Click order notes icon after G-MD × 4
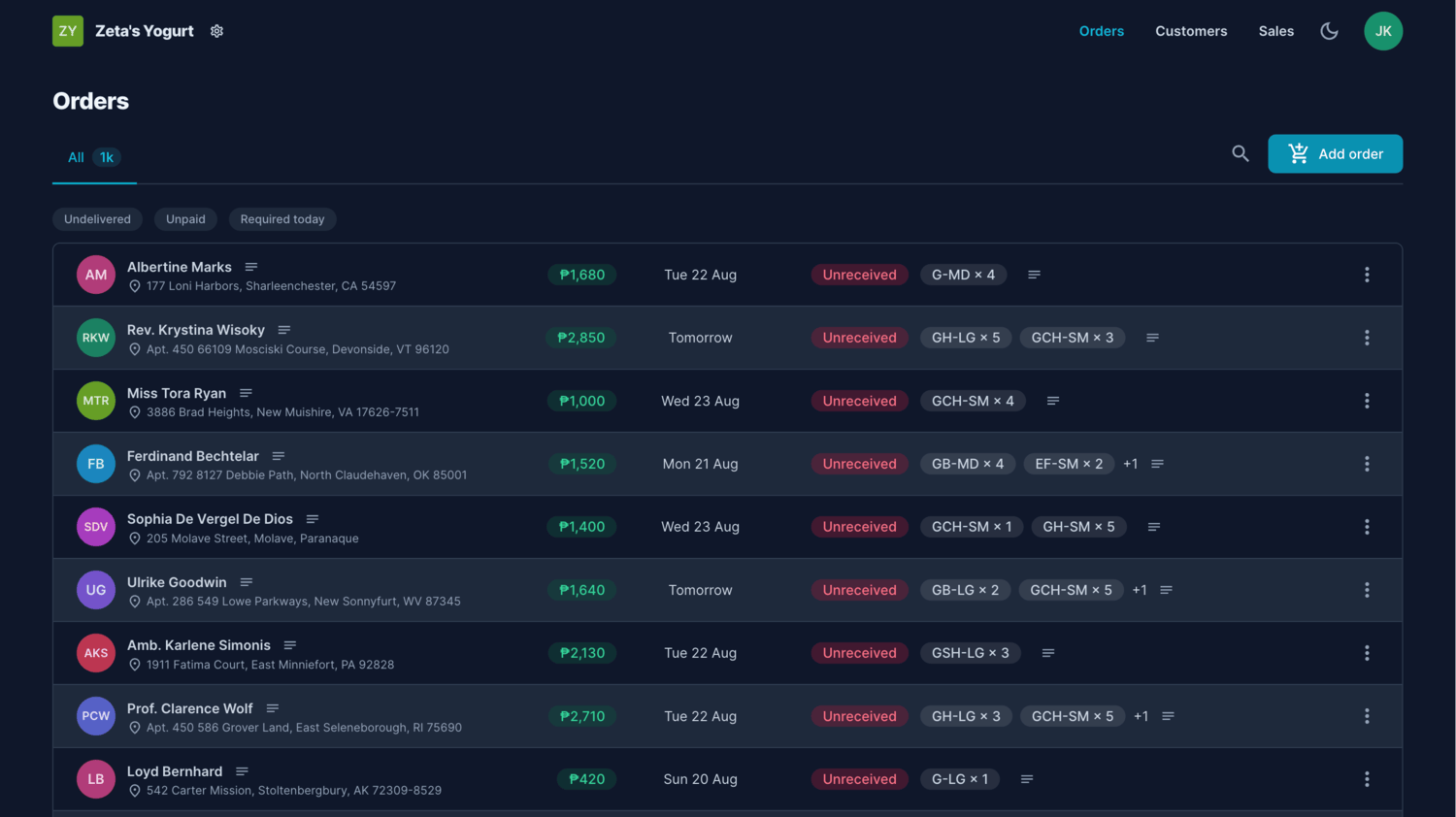 point(1034,275)
